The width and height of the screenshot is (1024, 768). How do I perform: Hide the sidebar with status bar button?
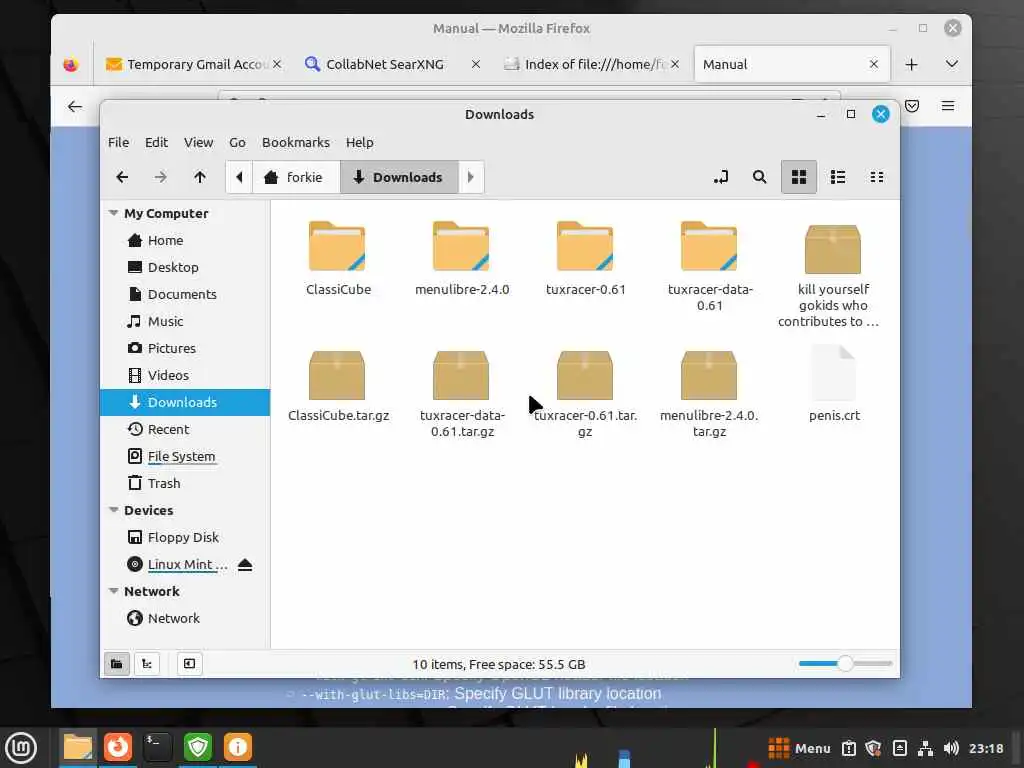coord(189,664)
